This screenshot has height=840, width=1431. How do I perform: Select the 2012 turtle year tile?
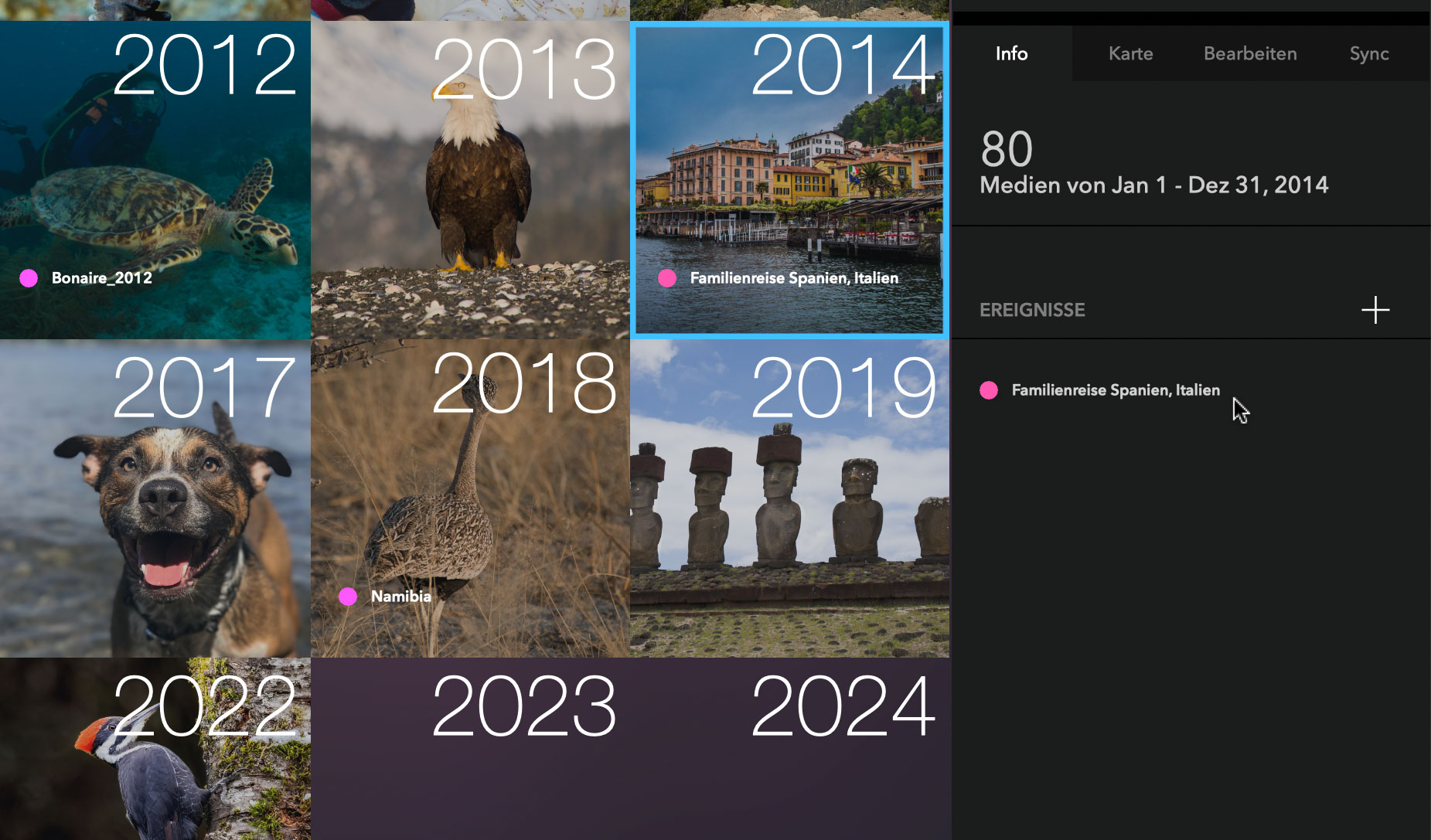point(155,180)
